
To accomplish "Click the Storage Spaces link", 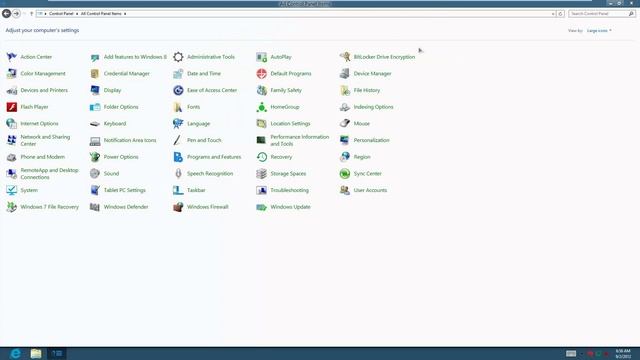I will (288, 173).
